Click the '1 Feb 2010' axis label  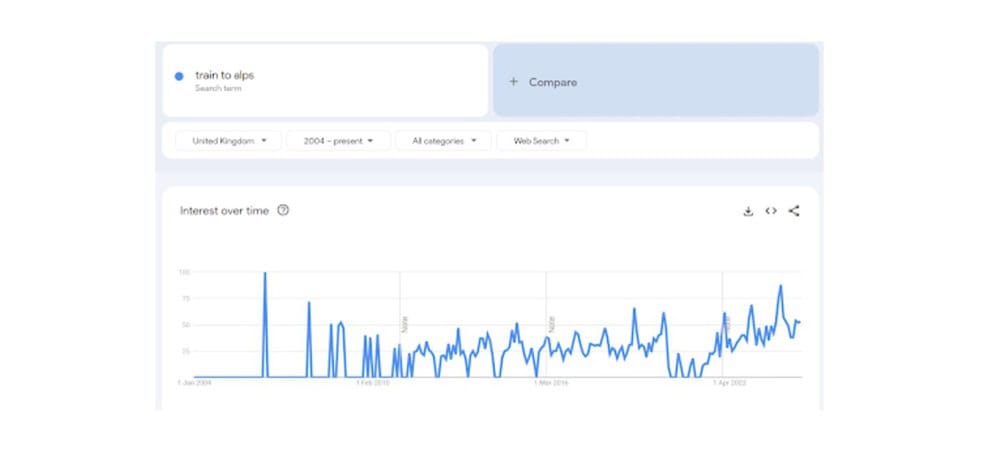point(372,383)
